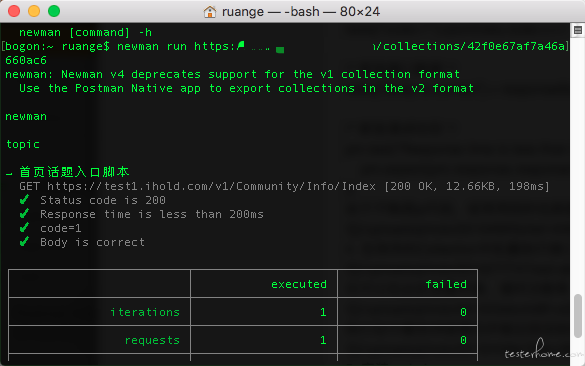Click the 'Use the Postman Native app' line
The height and width of the screenshot is (366, 585).
click(x=247, y=88)
